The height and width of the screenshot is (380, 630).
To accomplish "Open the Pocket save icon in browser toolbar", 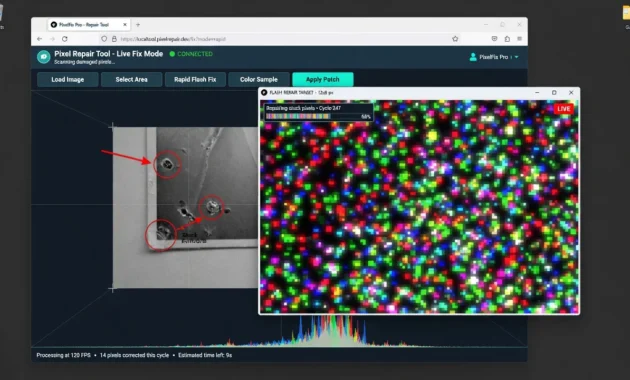I will [494, 39].
